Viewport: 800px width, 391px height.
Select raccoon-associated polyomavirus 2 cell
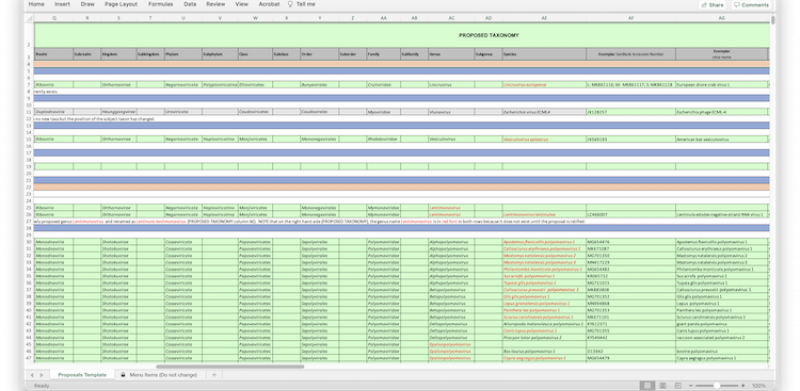(x=721, y=338)
